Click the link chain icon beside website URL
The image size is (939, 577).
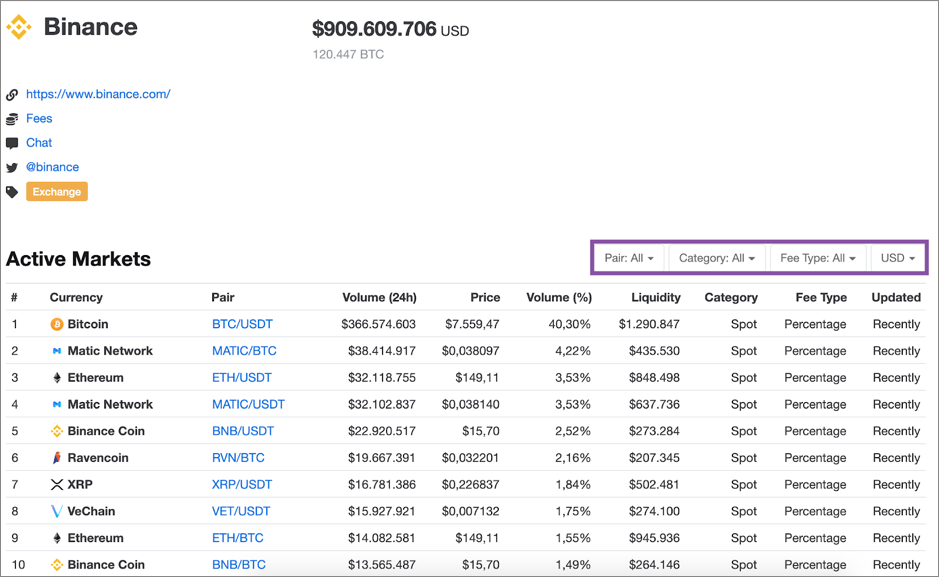12,95
